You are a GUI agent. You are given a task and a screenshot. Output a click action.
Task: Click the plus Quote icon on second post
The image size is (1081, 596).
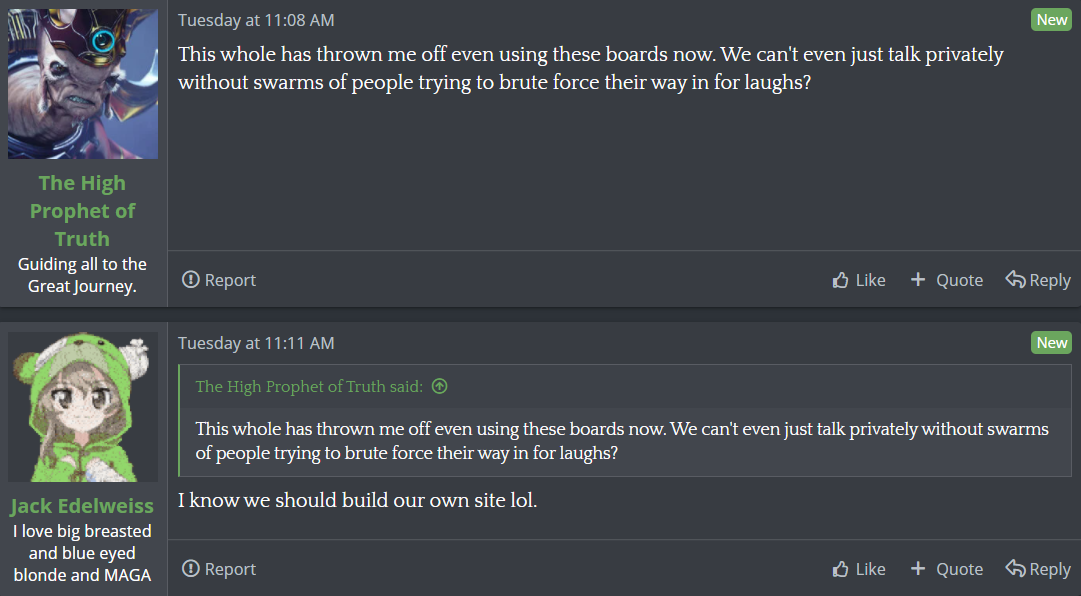(918, 568)
